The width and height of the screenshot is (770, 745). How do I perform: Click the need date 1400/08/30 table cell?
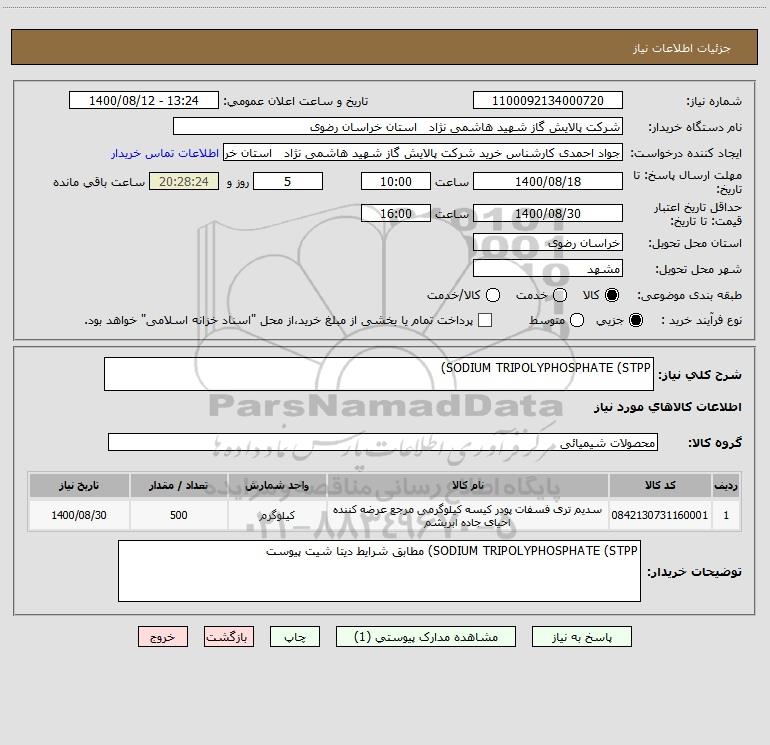point(79,515)
